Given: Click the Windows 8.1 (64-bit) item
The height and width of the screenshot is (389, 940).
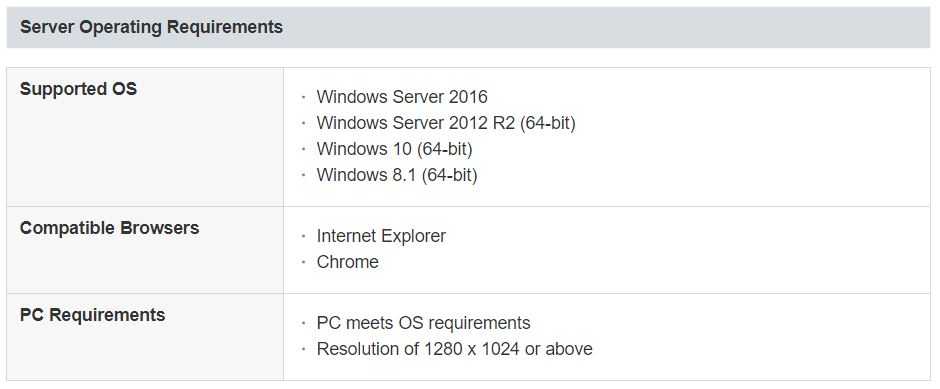Looking at the screenshot, I should pos(396,175).
